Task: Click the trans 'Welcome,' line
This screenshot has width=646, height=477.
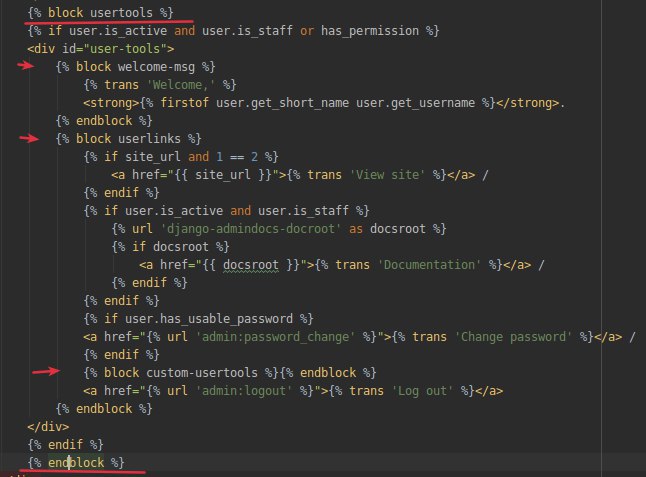Action: pyautogui.click(x=160, y=85)
